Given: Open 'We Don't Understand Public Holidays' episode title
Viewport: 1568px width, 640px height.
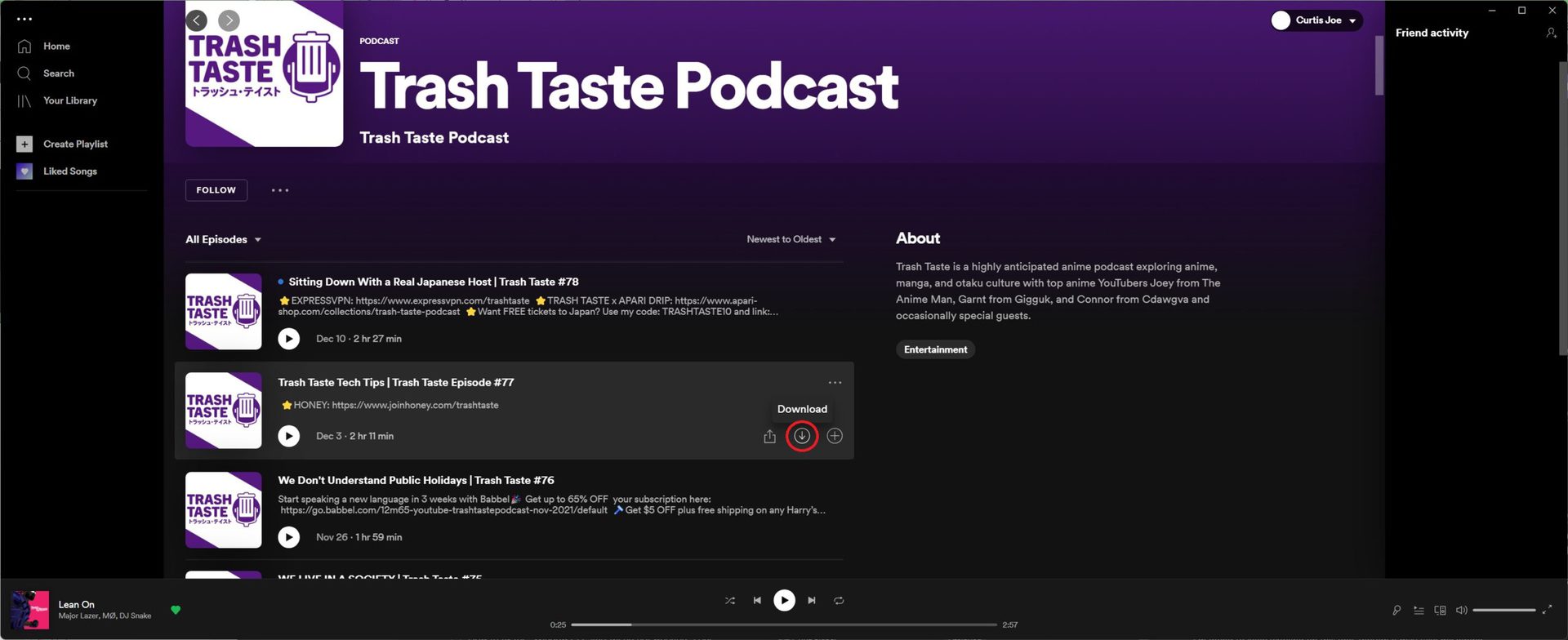Looking at the screenshot, I should [416, 481].
